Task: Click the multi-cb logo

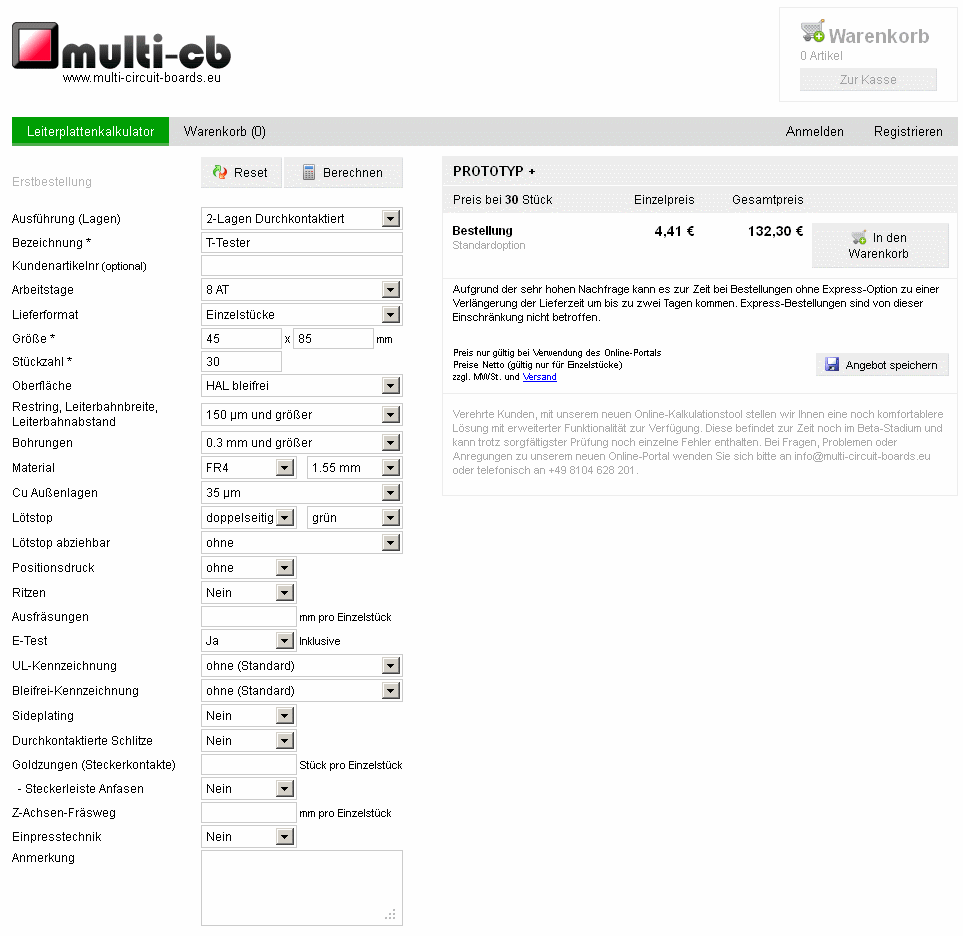Action: (x=122, y=53)
